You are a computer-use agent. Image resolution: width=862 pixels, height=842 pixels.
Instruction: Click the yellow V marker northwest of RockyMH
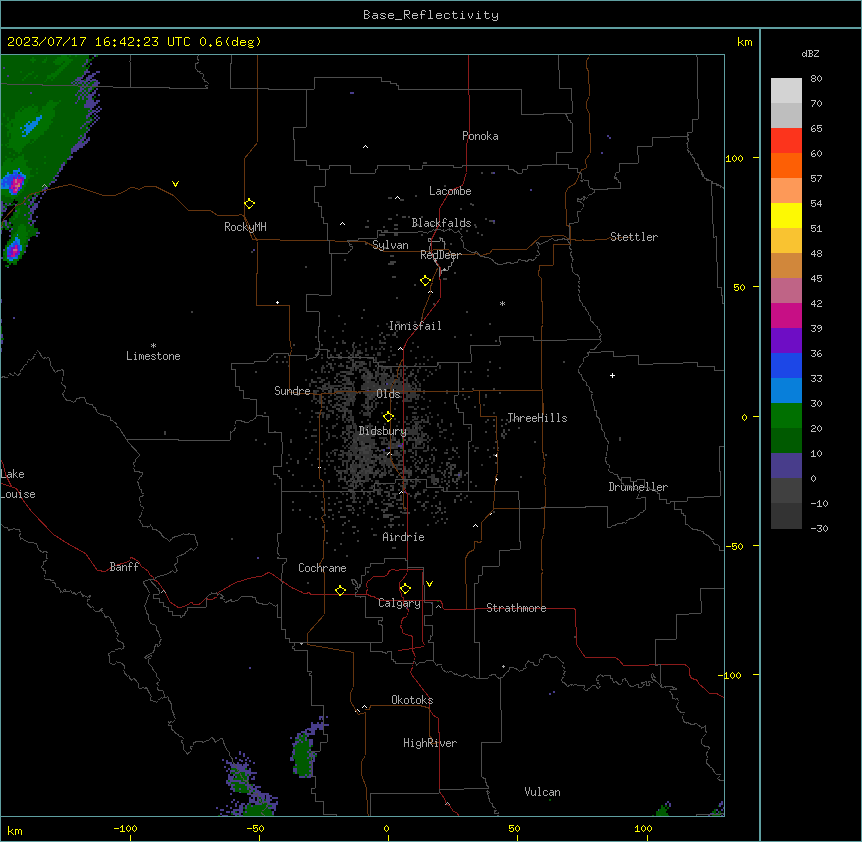175,184
